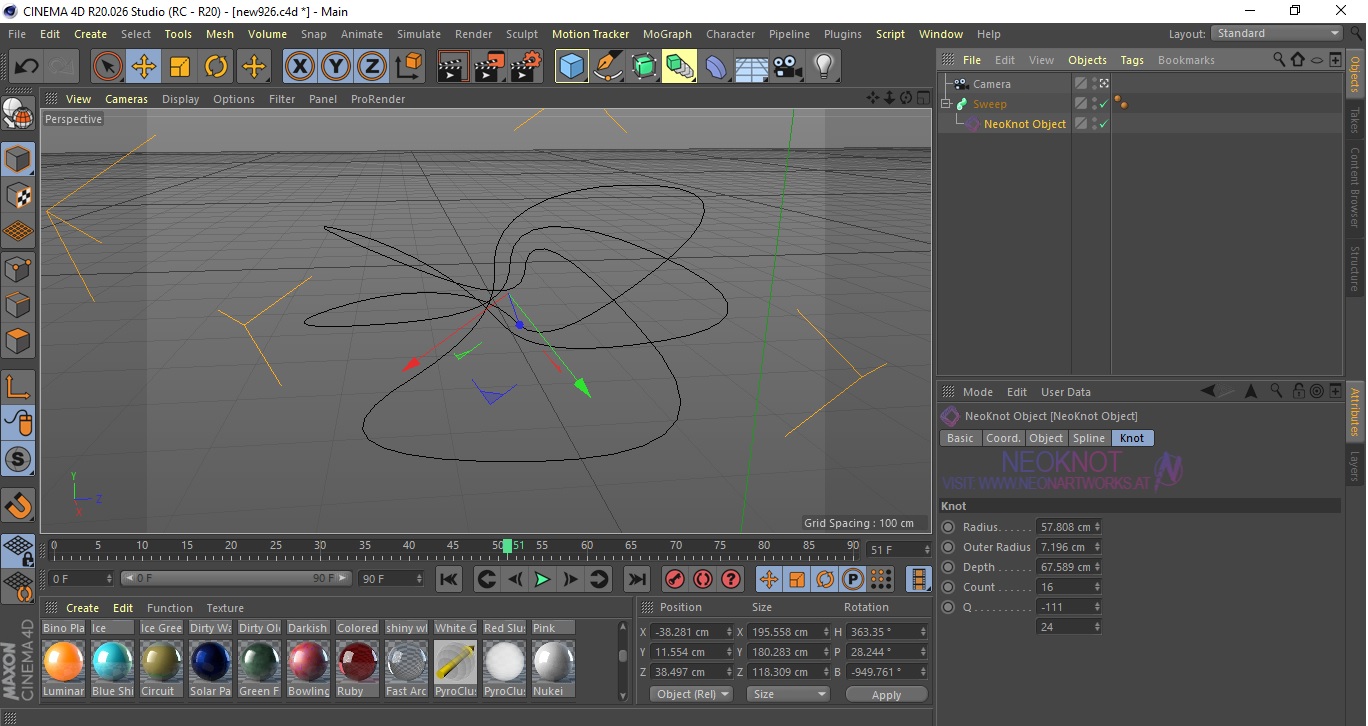This screenshot has height=726, width=1368.
Task: Open viewport Cameras menu
Action: coord(126,99)
